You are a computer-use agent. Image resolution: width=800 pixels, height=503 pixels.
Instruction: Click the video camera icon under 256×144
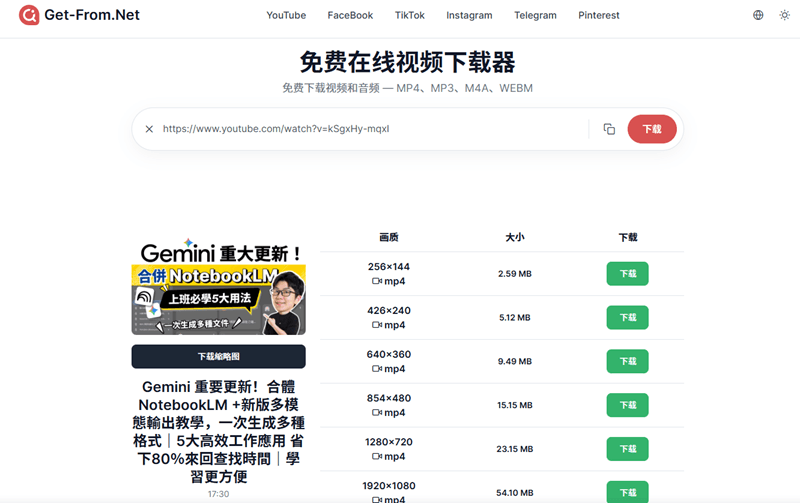377,281
